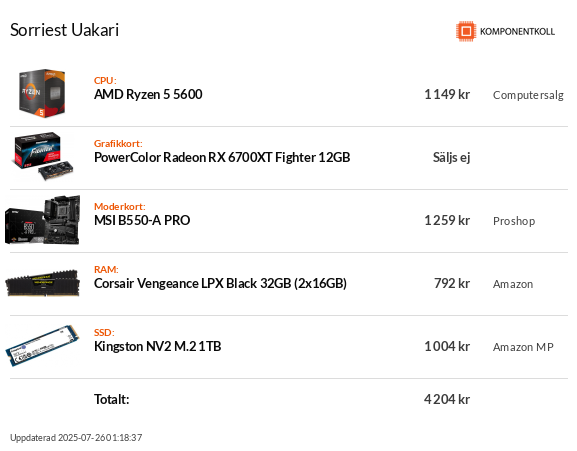Viewport: 577px width, 451px height.
Task: Click the MSI B550-A PRO motherboard image
Action: point(43,220)
